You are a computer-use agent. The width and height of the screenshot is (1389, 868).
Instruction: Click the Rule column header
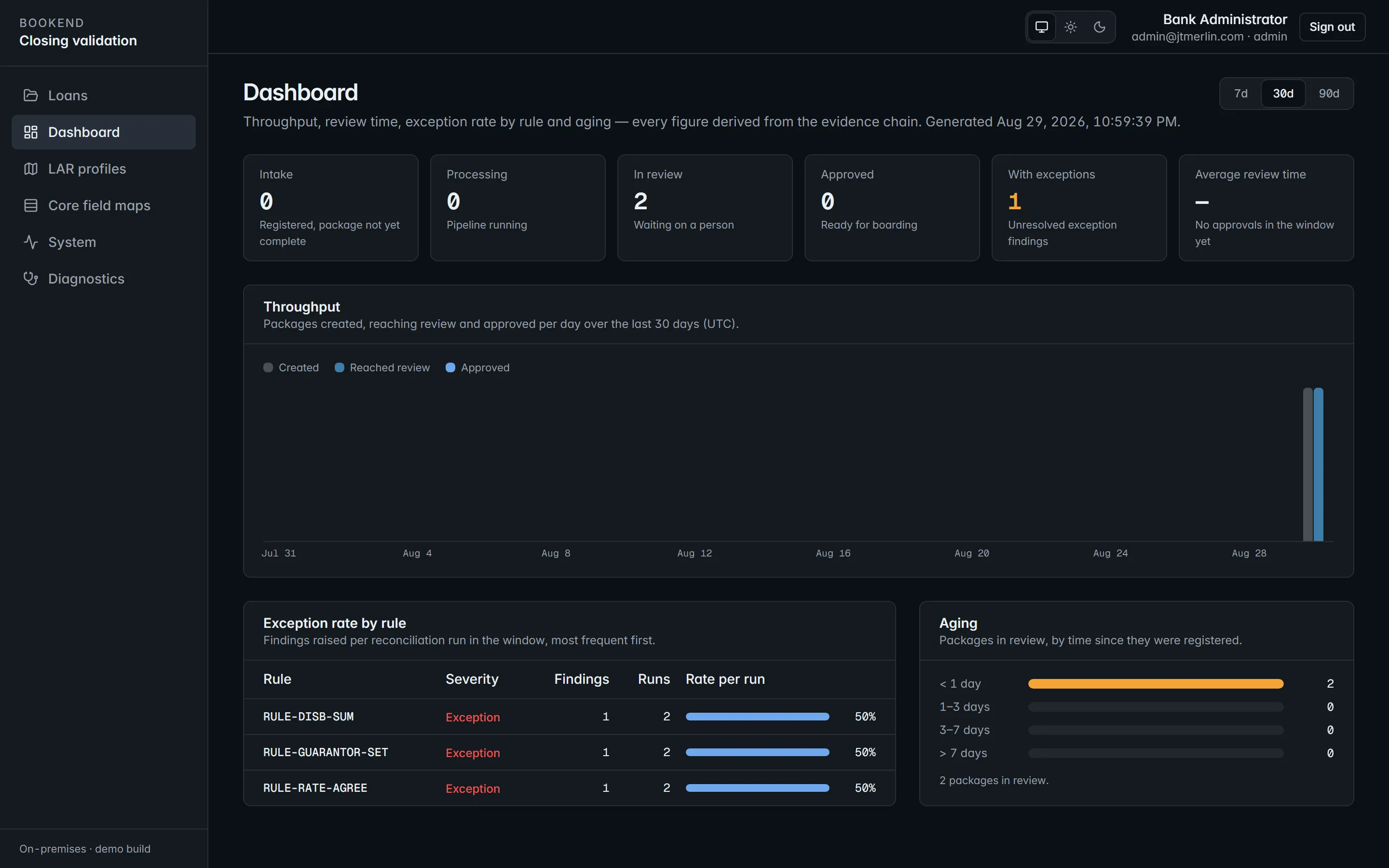click(x=277, y=679)
